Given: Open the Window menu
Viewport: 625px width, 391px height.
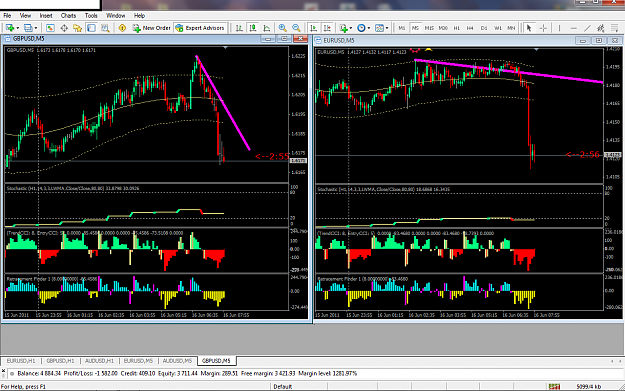Looking at the screenshot, I should 115,16.
